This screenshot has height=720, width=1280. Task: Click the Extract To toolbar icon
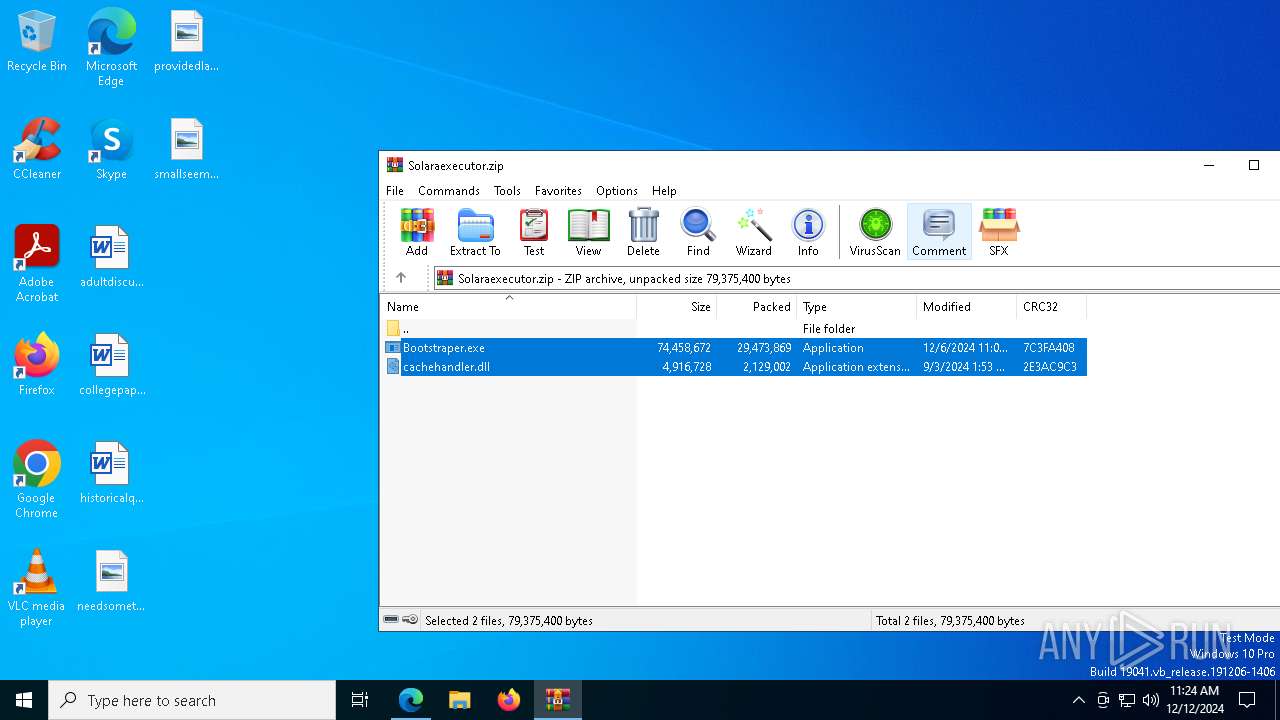(x=475, y=232)
